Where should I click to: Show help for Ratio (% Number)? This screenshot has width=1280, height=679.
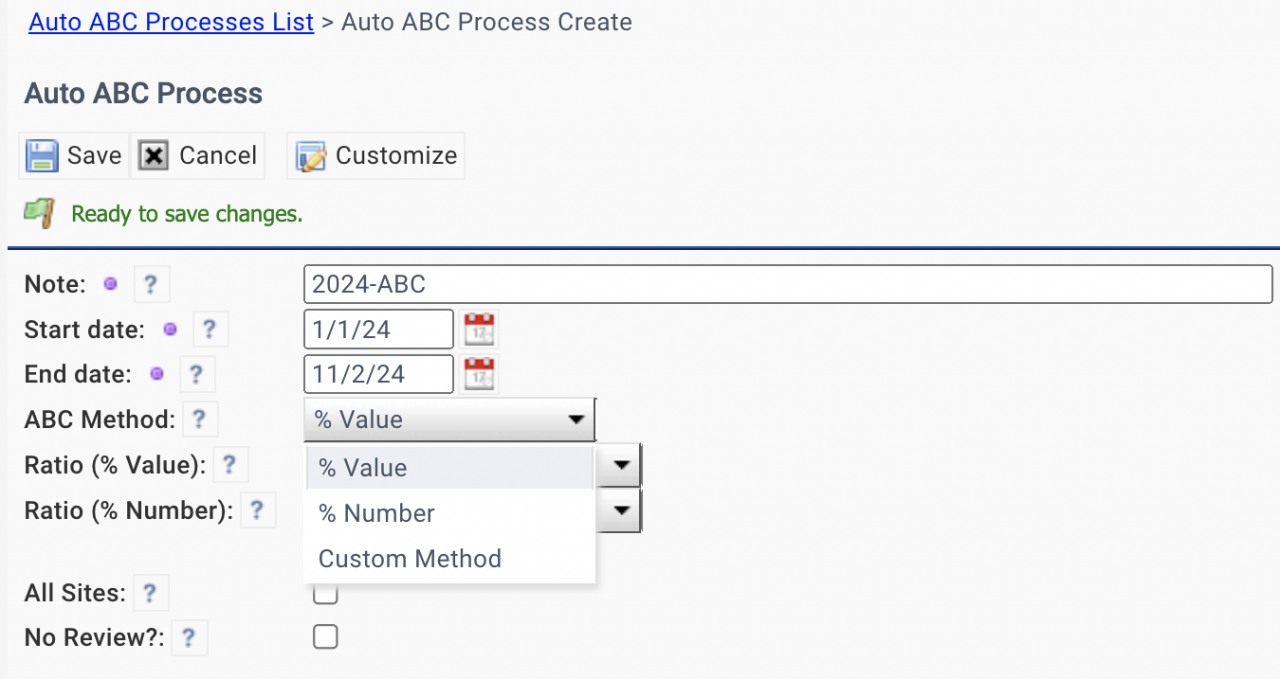pos(257,511)
